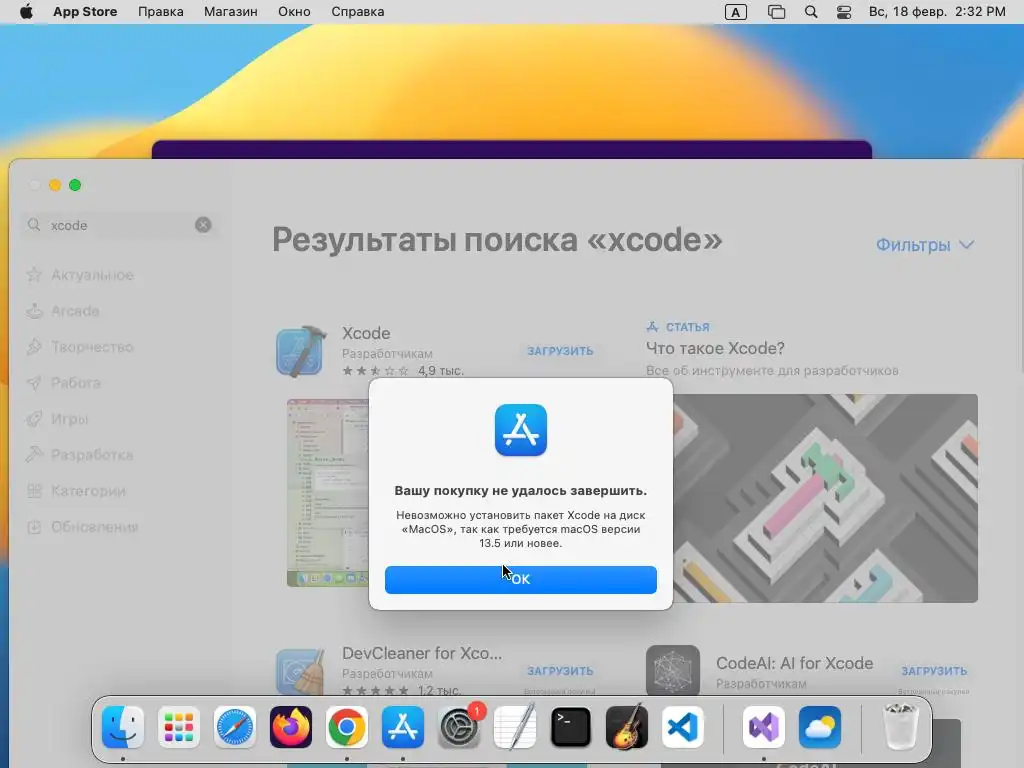Image resolution: width=1024 pixels, height=768 pixels.
Task: Open the Игры sidebar section
Action: 69,419
